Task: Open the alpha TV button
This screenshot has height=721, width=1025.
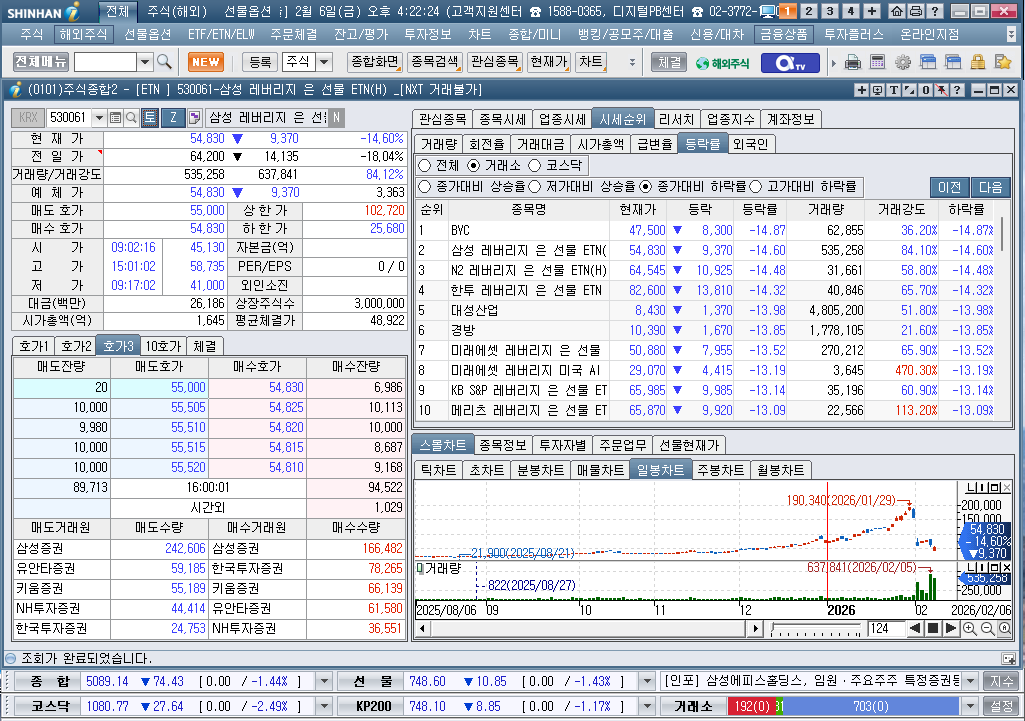Action: click(789, 63)
